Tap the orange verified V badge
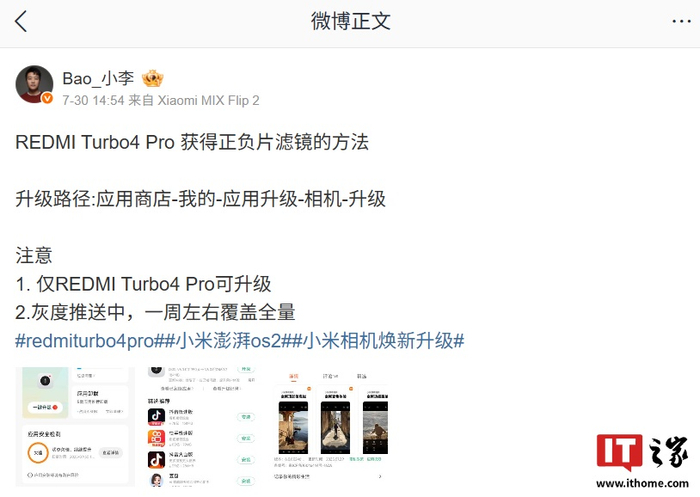Image resolution: width=700 pixels, height=497 pixels. [47, 98]
